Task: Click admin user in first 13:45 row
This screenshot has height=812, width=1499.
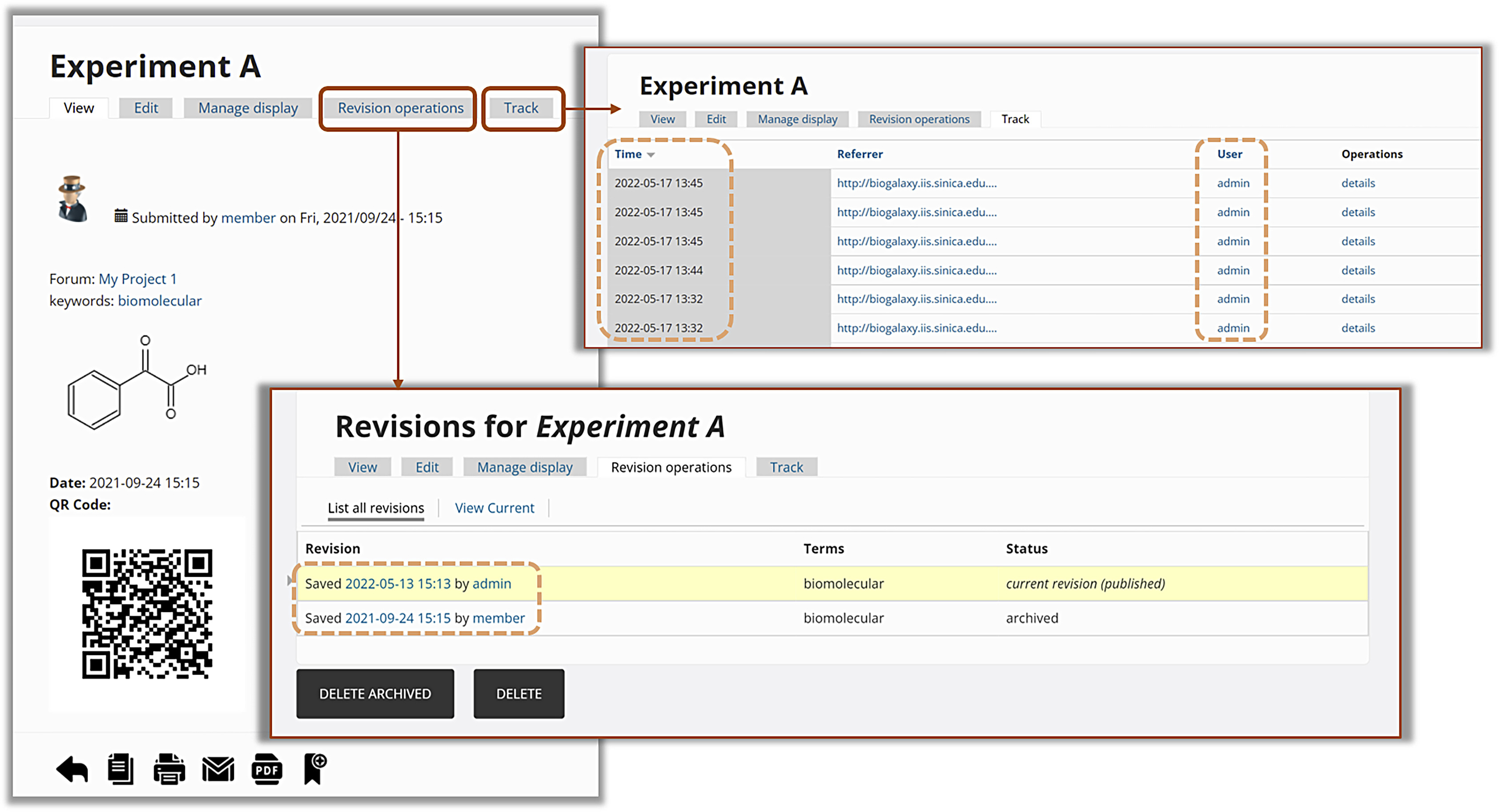Action: [1233, 183]
